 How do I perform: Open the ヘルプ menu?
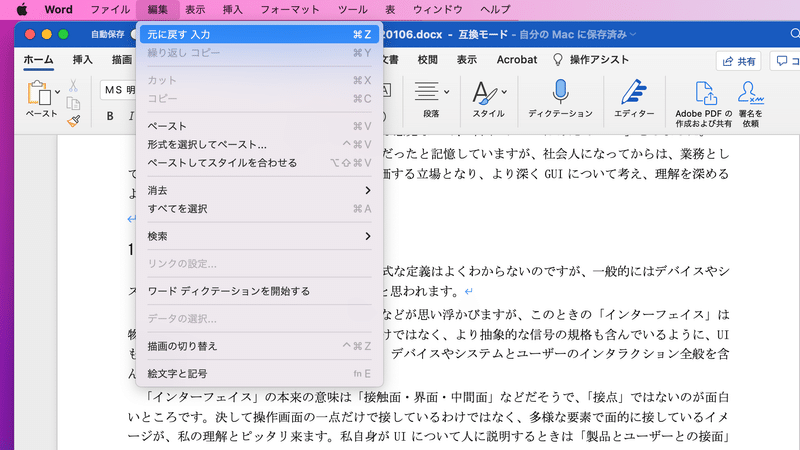(x=495, y=9)
